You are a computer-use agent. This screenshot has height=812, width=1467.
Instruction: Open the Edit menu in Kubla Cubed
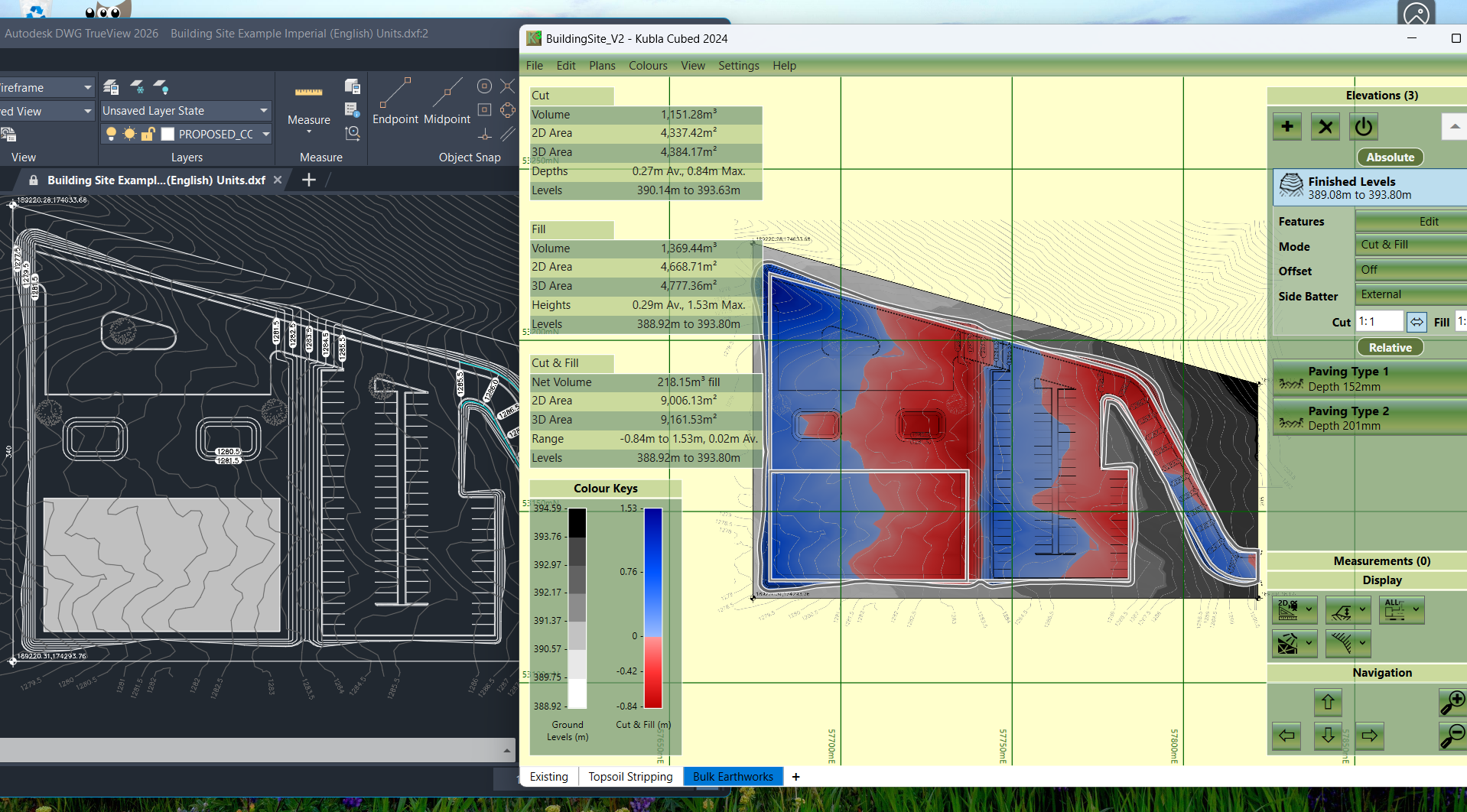tap(566, 66)
